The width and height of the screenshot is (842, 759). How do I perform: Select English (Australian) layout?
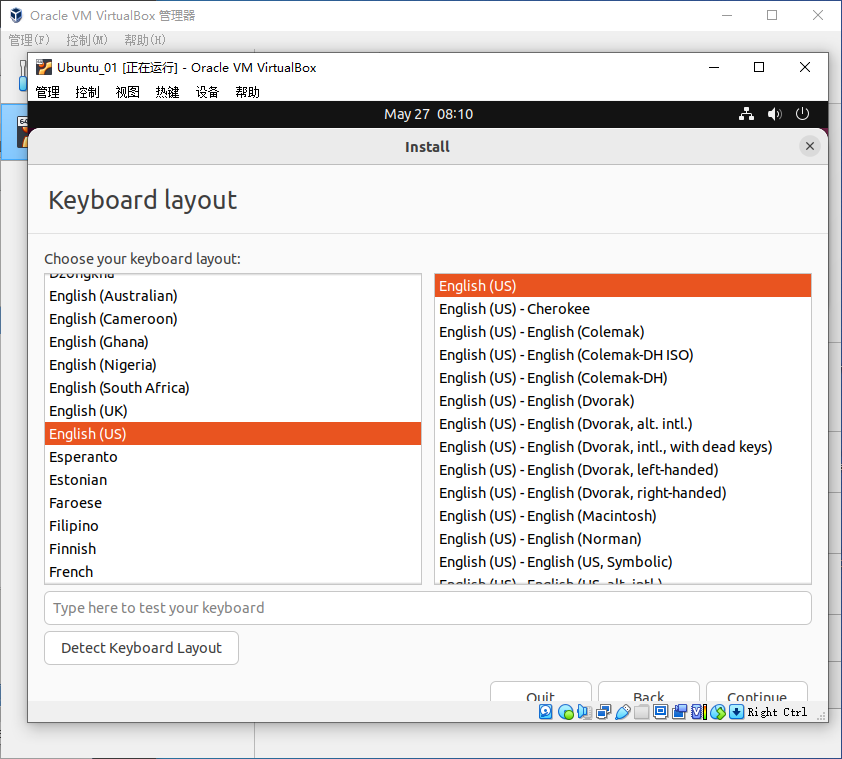233,296
